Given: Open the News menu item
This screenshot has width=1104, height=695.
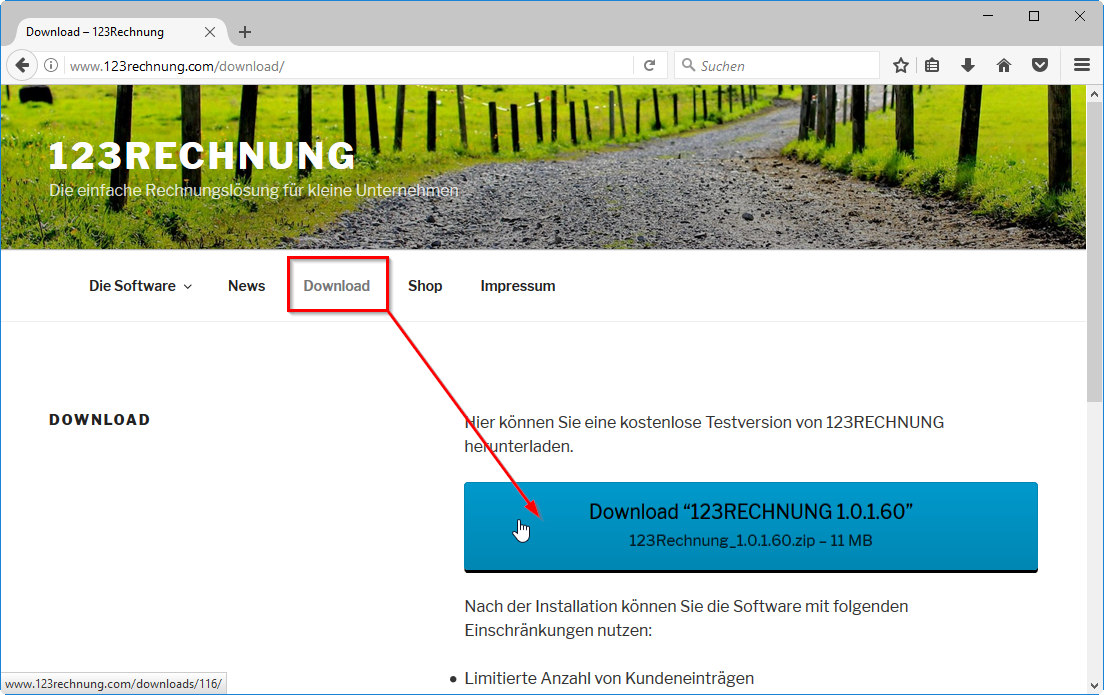Looking at the screenshot, I should point(246,286).
